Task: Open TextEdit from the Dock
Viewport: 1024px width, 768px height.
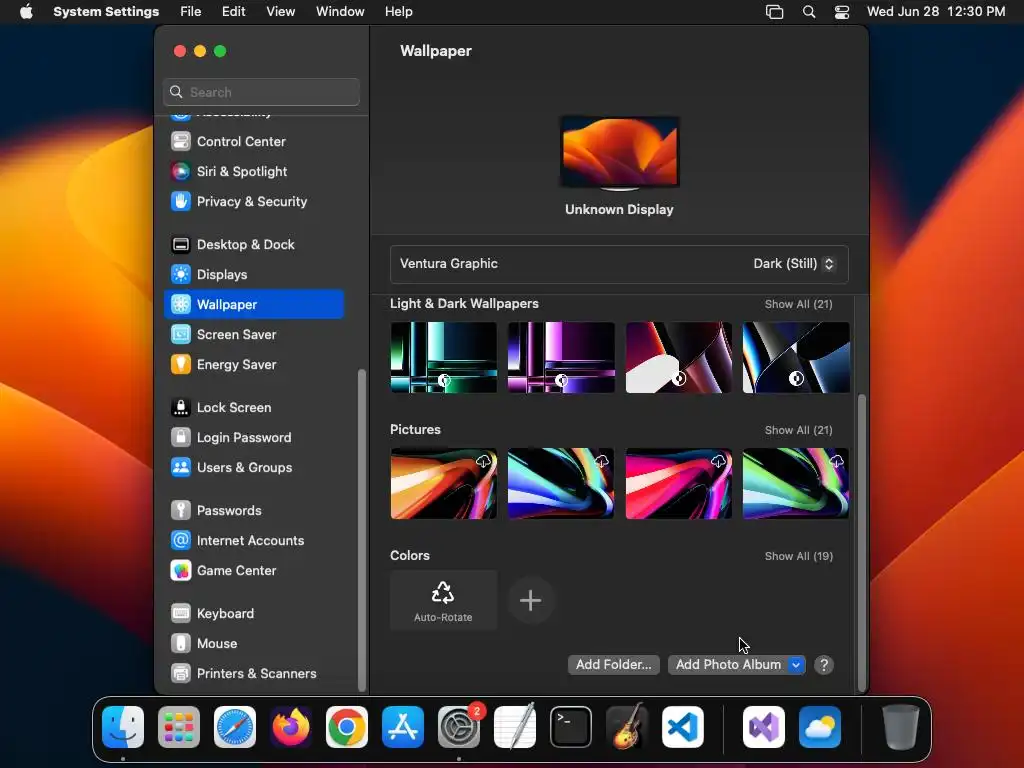Action: pyautogui.click(x=515, y=727)
